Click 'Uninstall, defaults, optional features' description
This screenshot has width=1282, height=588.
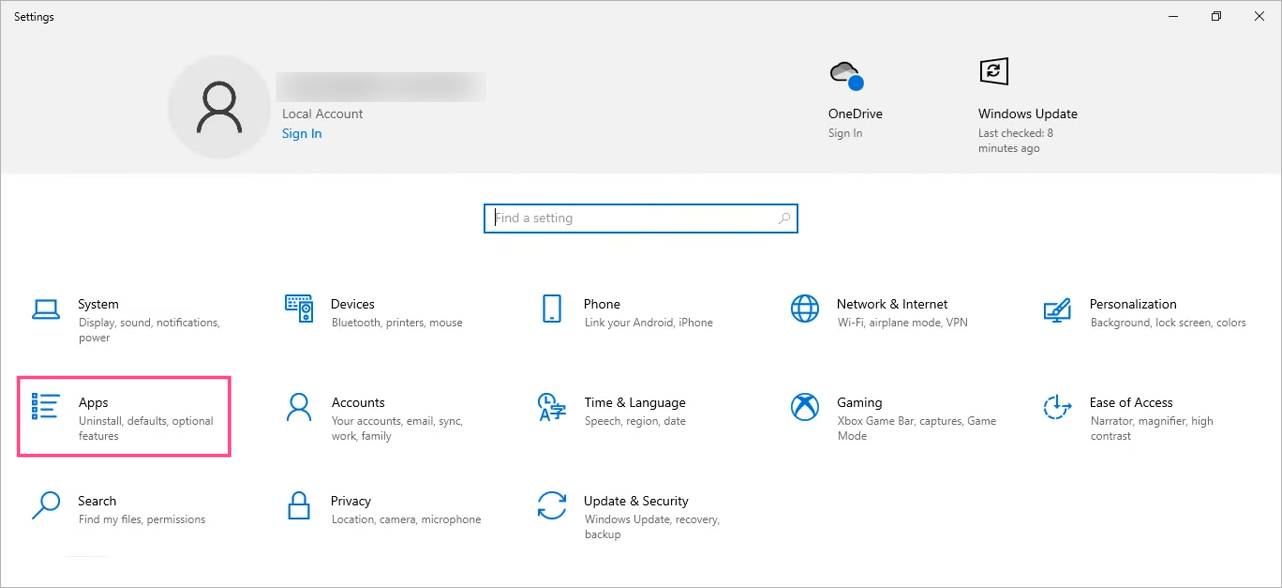pyautogui.click(x=146, y=428)
